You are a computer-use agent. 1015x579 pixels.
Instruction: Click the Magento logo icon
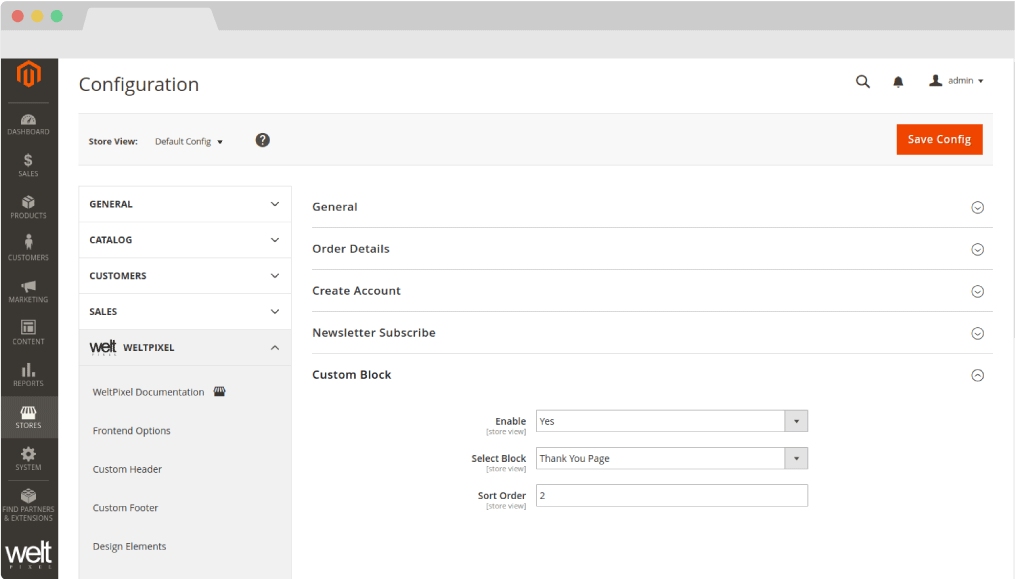click(x=29, y=74)
